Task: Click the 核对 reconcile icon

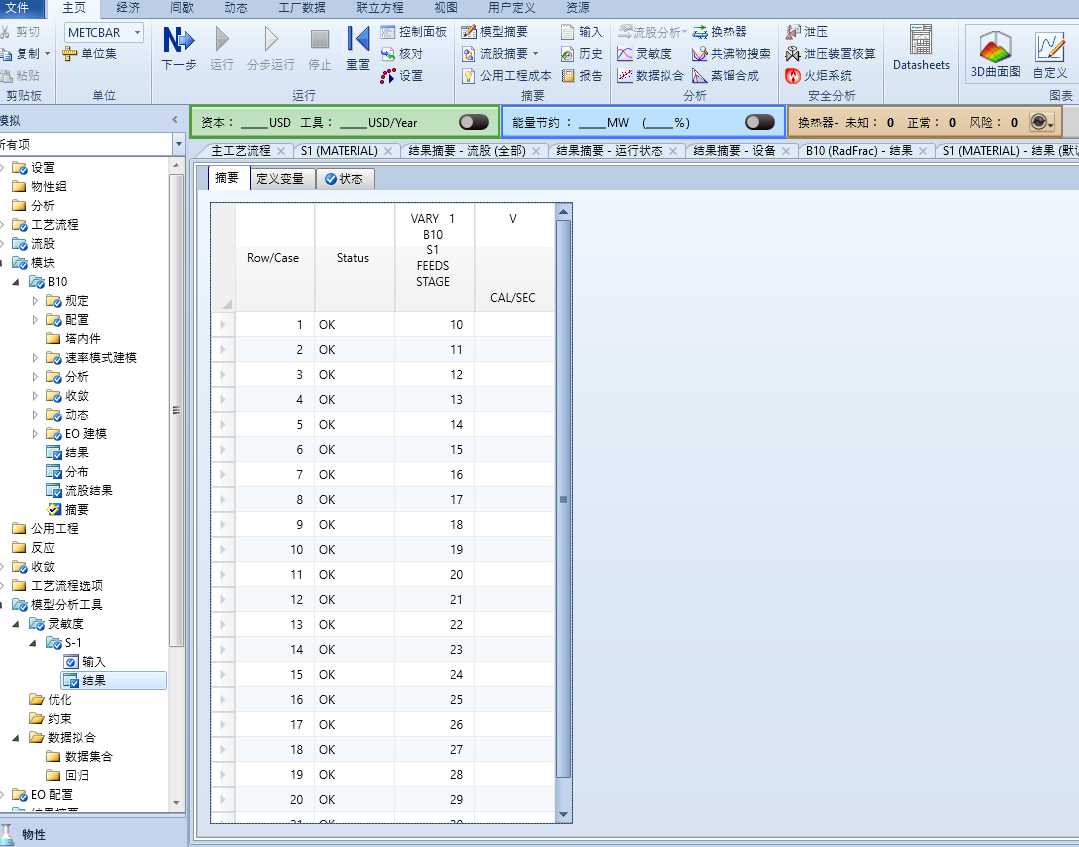Action: coord(402,54)
